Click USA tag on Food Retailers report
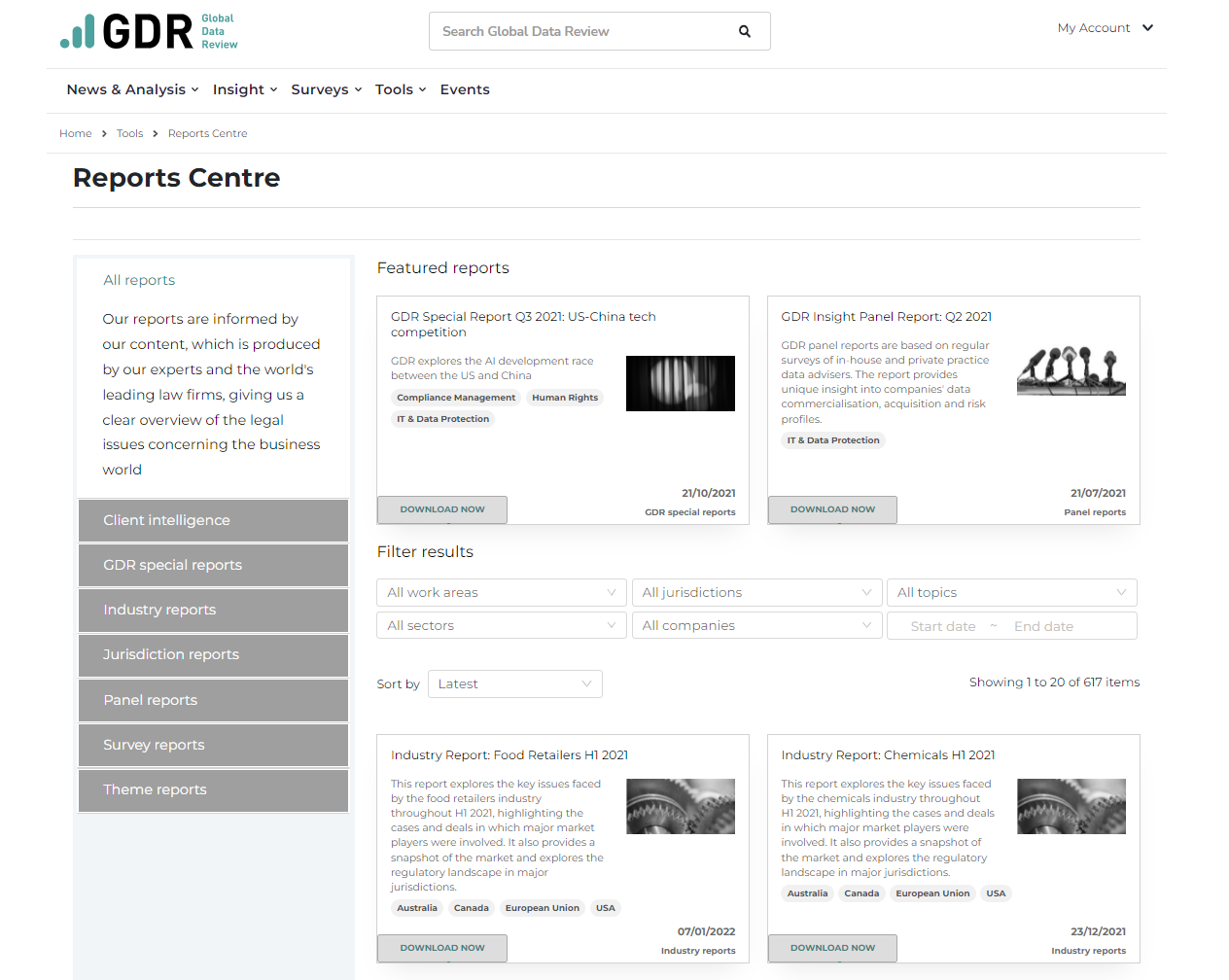Viewport: 1229px width, 980px height. [x=606, y=908]
